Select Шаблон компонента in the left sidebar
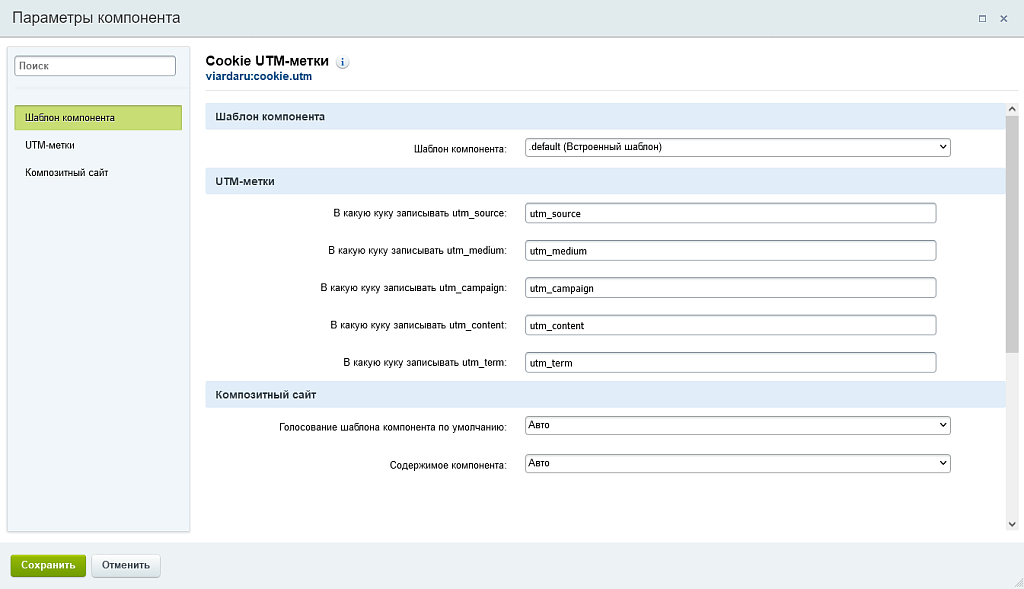Viewport: 1024px width, 589px height. (x=97, y=117)
